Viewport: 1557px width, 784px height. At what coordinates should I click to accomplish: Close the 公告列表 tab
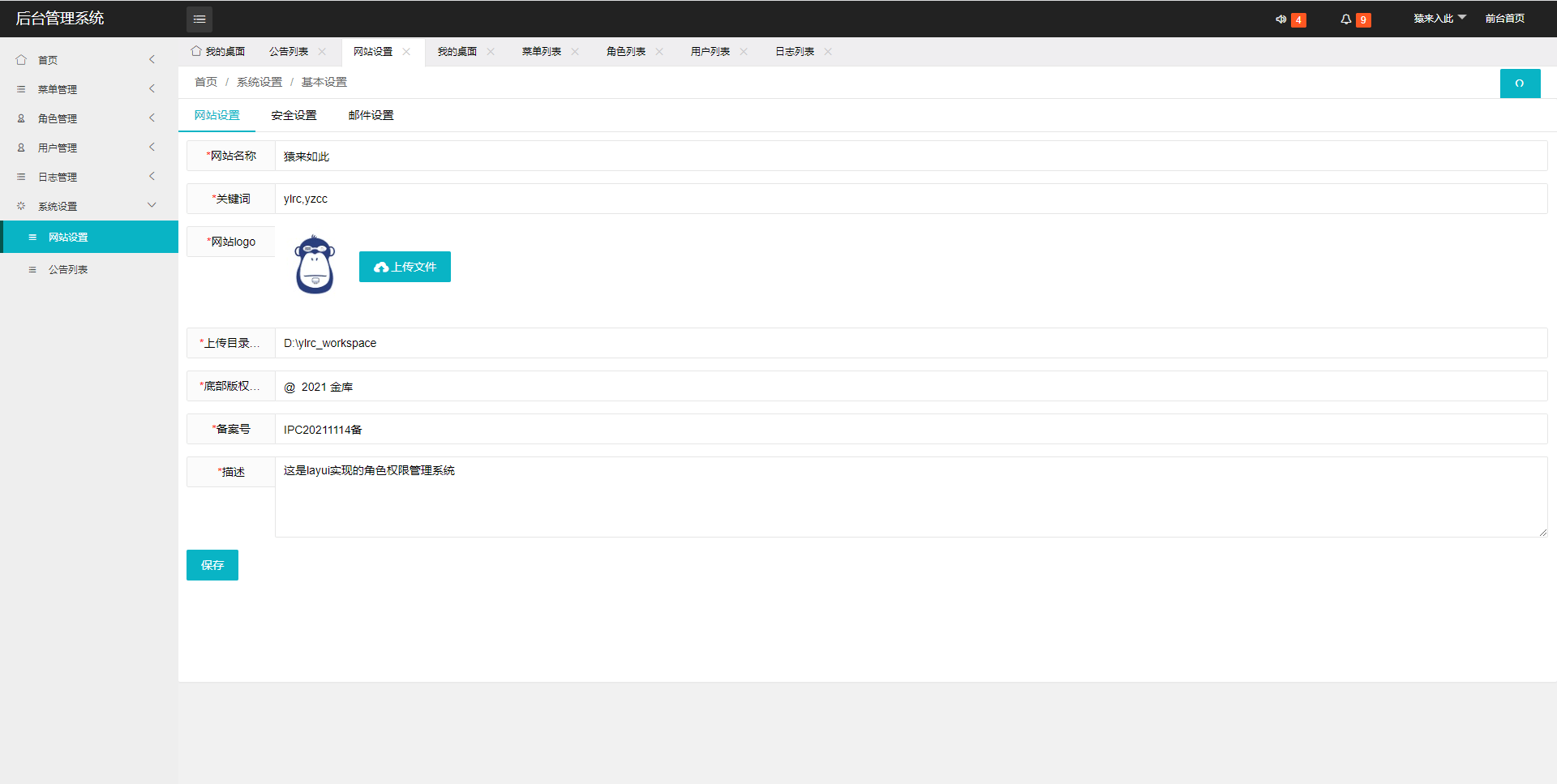click(x=322, y=52)
